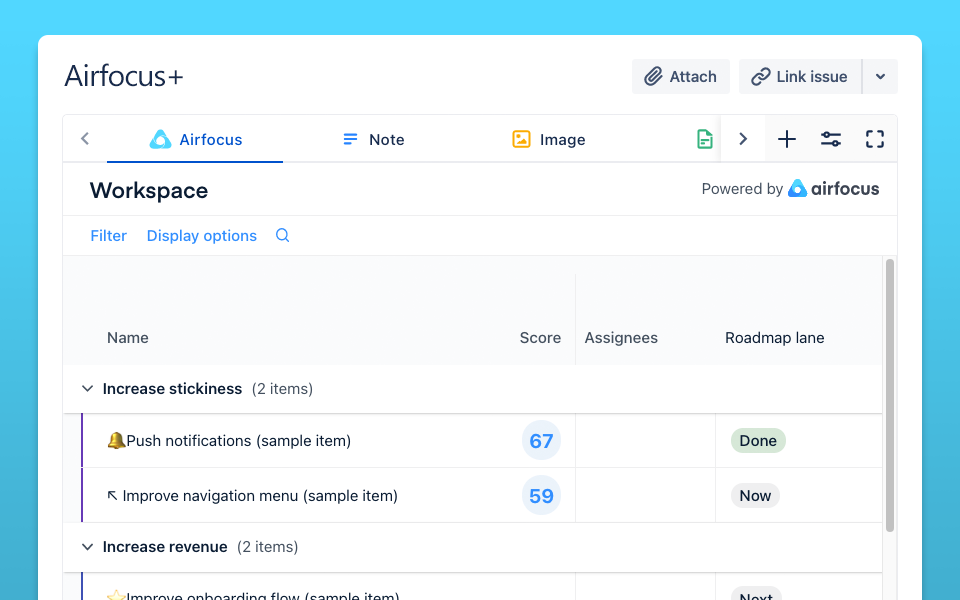Click the Link issue button

coord(800,77)
